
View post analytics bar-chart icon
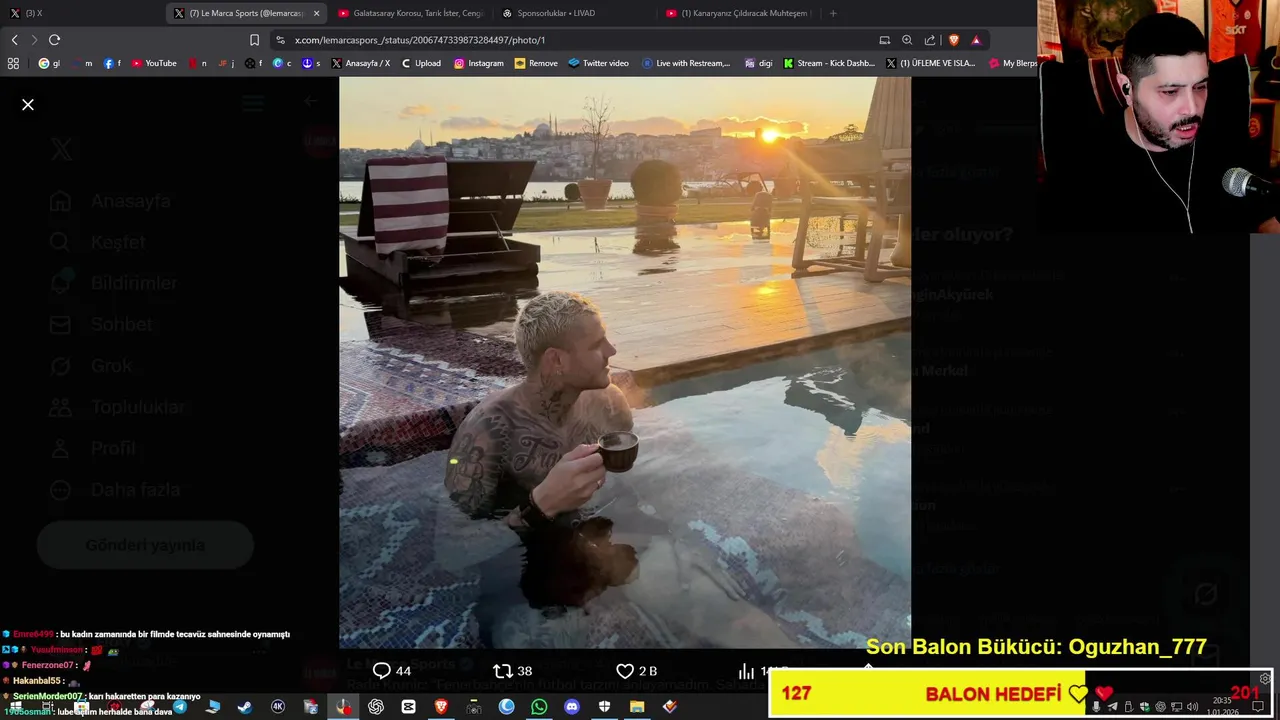(x=746, y=671)
